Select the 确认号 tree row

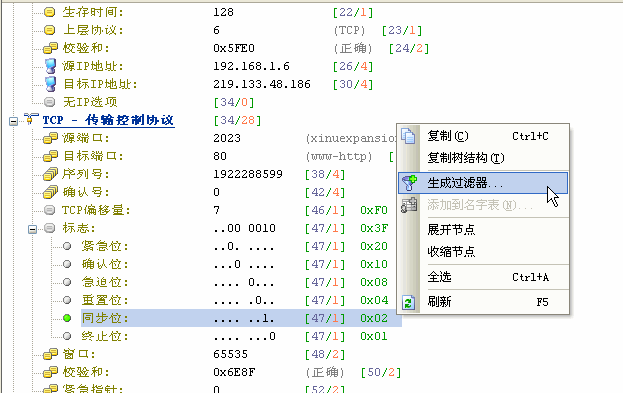86,192
